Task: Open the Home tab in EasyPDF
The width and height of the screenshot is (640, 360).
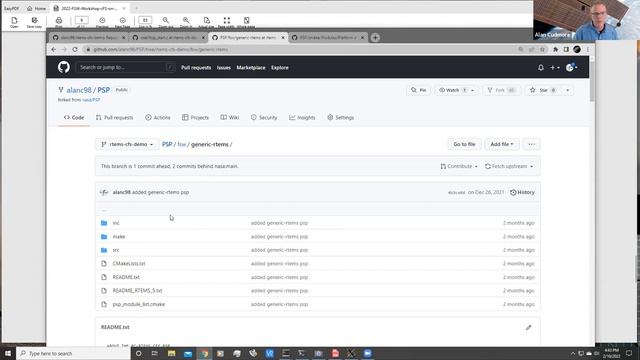Action: point(36,8)
